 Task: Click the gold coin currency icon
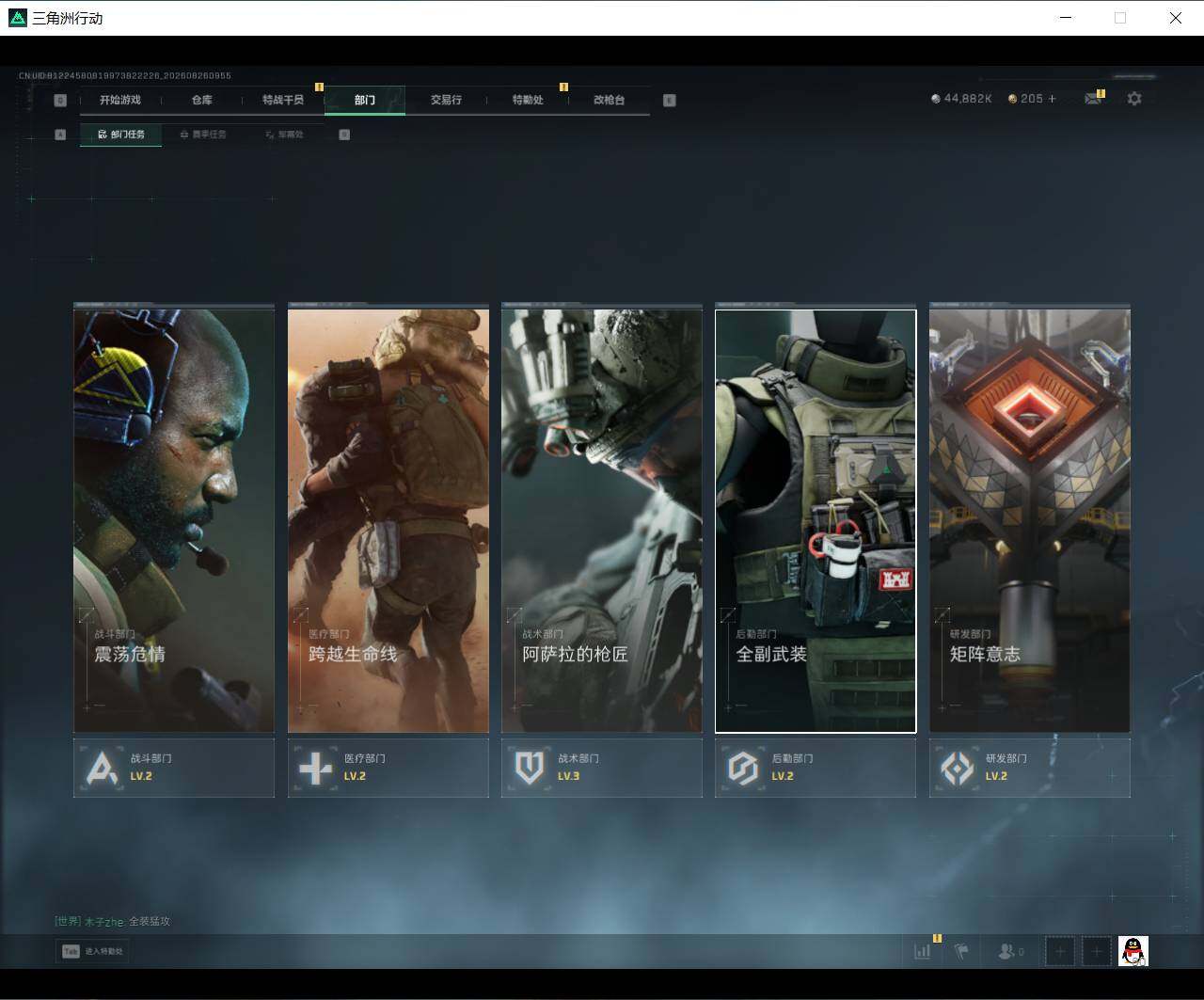pyautogui.click(x=1012, y=99)
